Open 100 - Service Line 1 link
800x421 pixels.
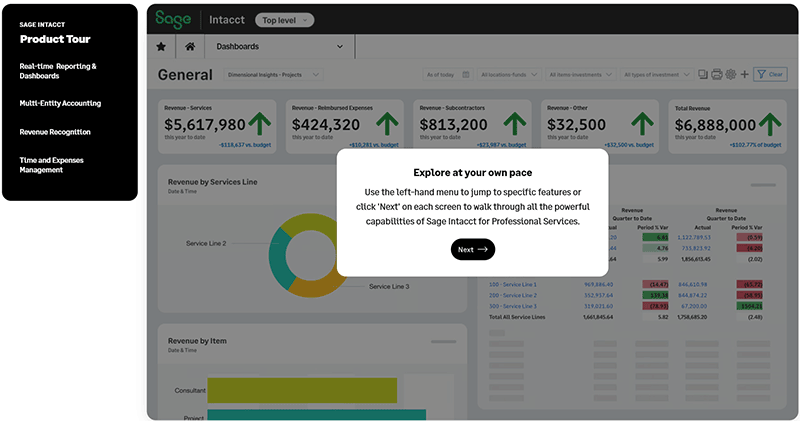click(x=513, y=284)
